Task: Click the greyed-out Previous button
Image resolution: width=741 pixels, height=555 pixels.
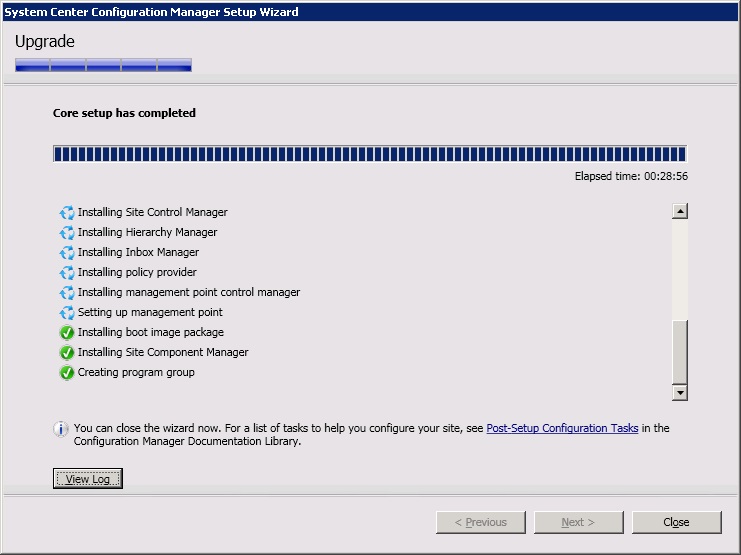Action: click(x=481, y=522)
